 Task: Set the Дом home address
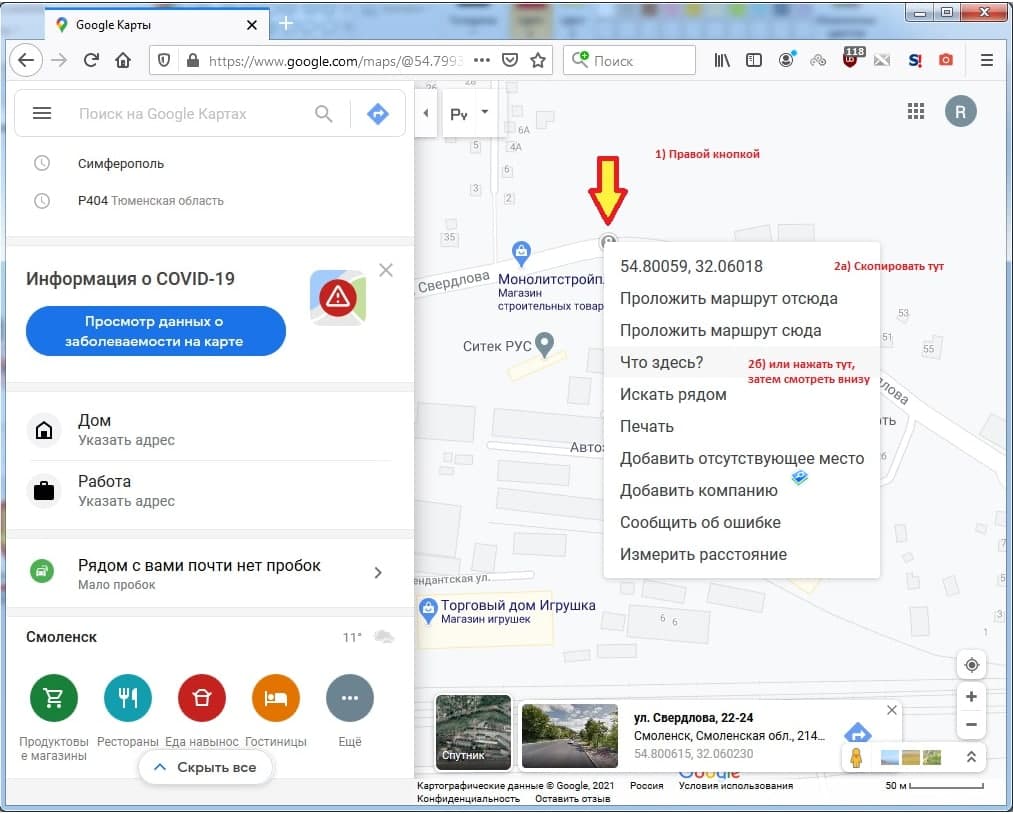pyautogui.click(x=210, y=430)
